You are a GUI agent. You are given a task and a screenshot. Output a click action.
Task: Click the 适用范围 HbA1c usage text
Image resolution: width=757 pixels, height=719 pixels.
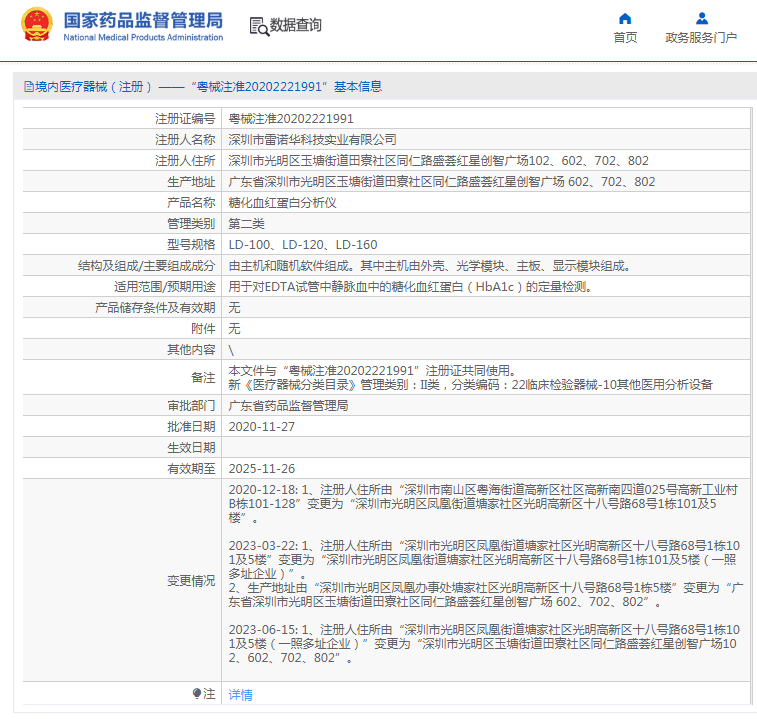(x=411, y=286)
